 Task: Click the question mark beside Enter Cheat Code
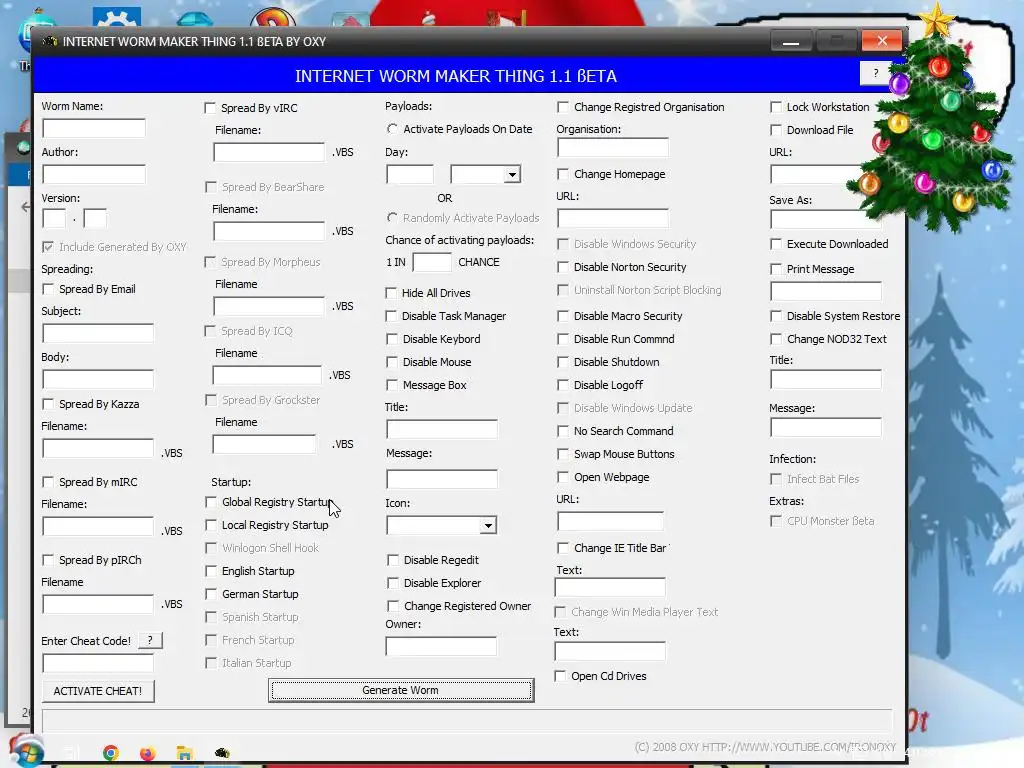click(150, 641)
